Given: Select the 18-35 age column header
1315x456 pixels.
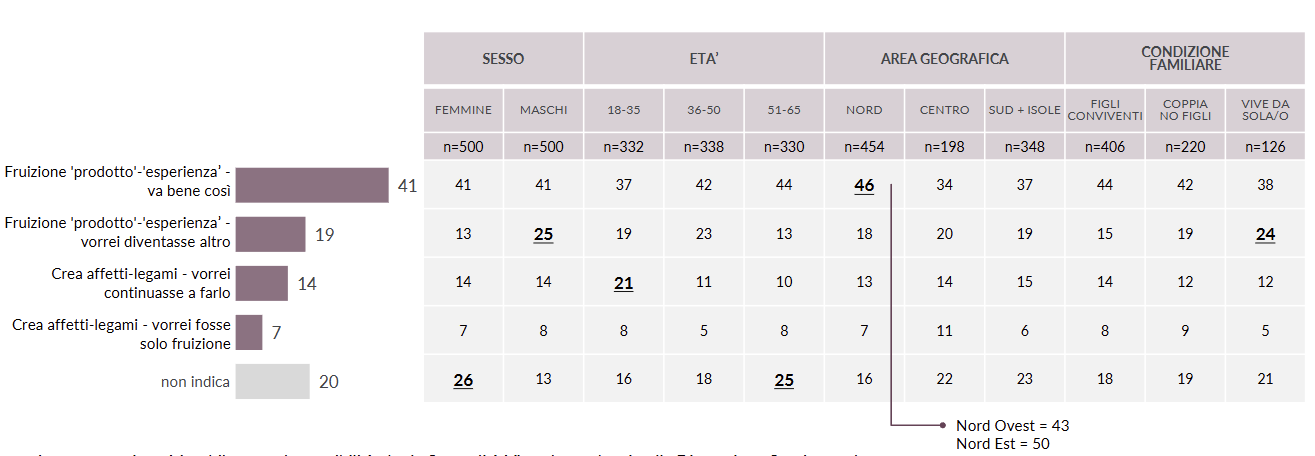Looking at the screenshot, I should [x=623, y=110].
